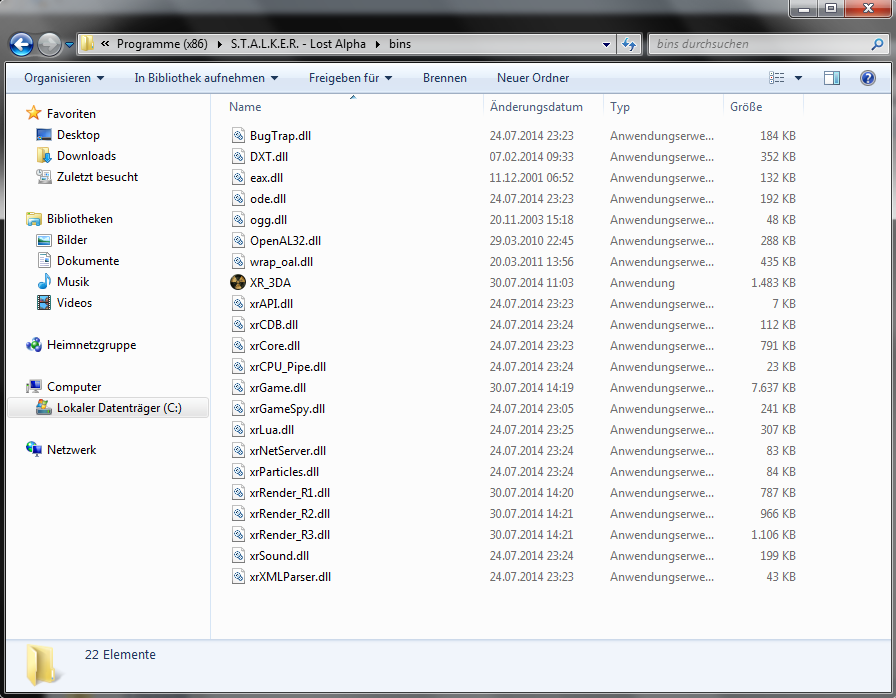The image size is (896, 698).
Task: Open 'Zuletzt besucht' in sidebar
Action: point(97,177)
